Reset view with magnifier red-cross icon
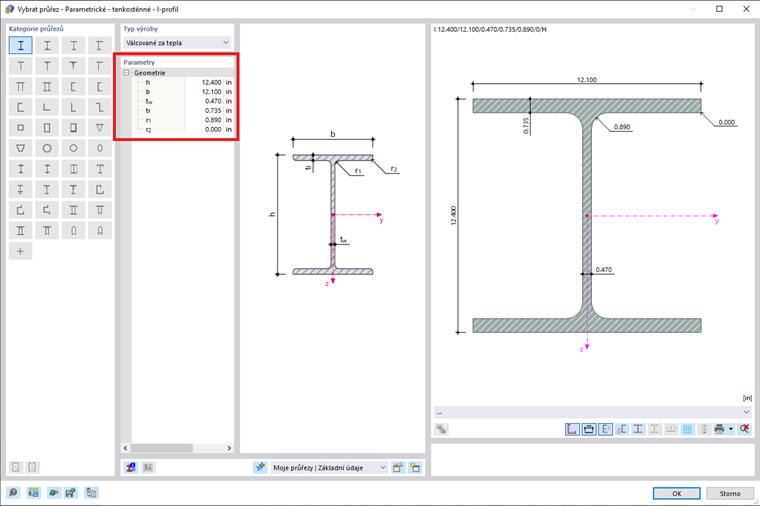This screenshot has width=760, height=506. pos(744,429)
